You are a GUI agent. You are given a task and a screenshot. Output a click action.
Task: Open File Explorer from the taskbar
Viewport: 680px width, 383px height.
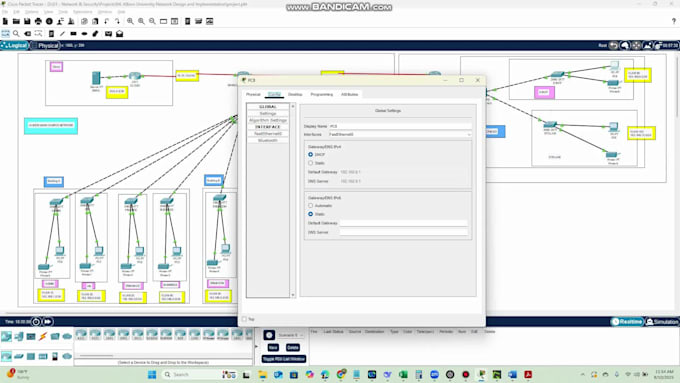[x=262, y=375]
